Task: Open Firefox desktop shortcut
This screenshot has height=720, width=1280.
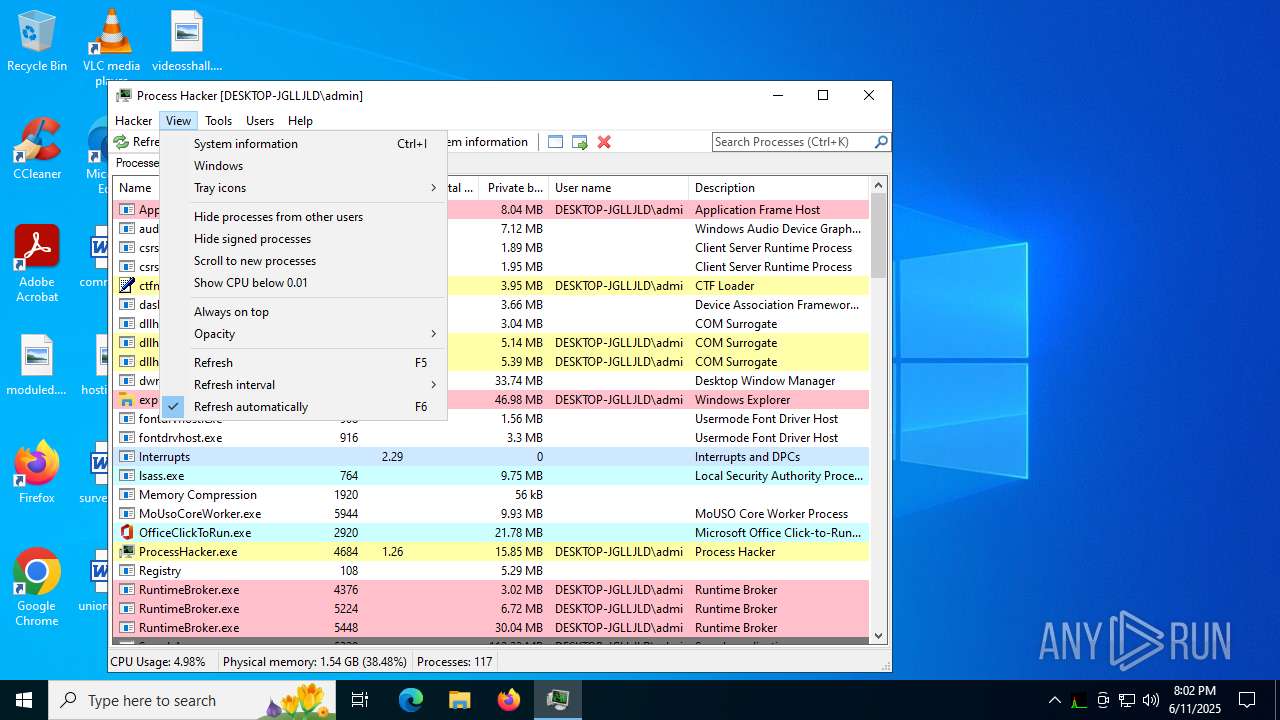Action: click(37, 472)
